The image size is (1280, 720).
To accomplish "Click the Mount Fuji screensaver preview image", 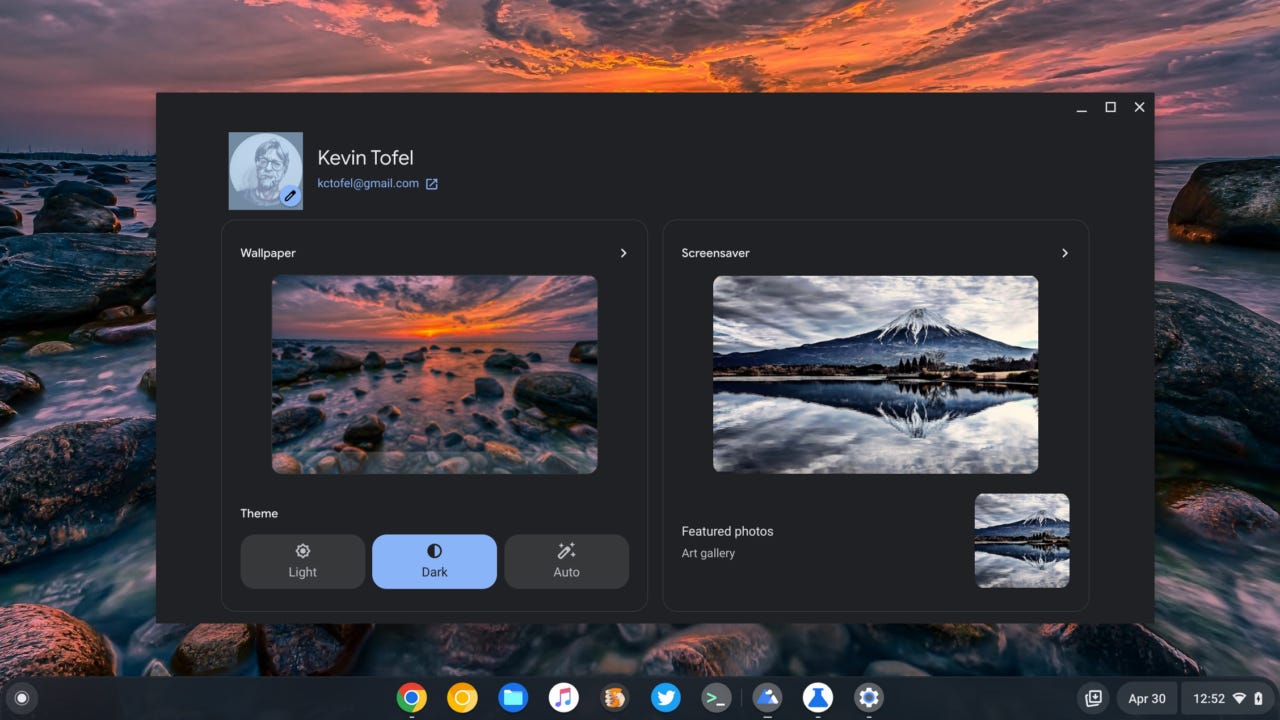I will tap(875, 374).
